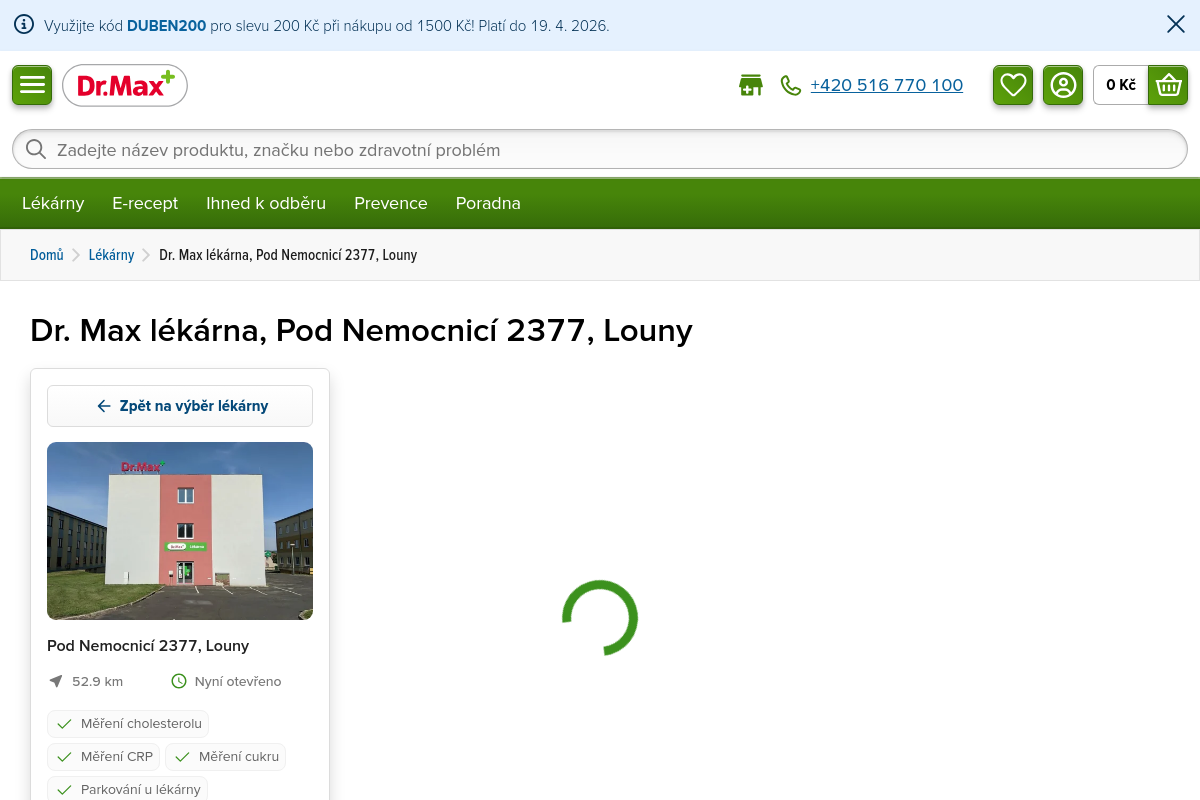This screenshot has width=1200, height=800.
Task: Open the shopping basket icon
Action: point(1168,85)
